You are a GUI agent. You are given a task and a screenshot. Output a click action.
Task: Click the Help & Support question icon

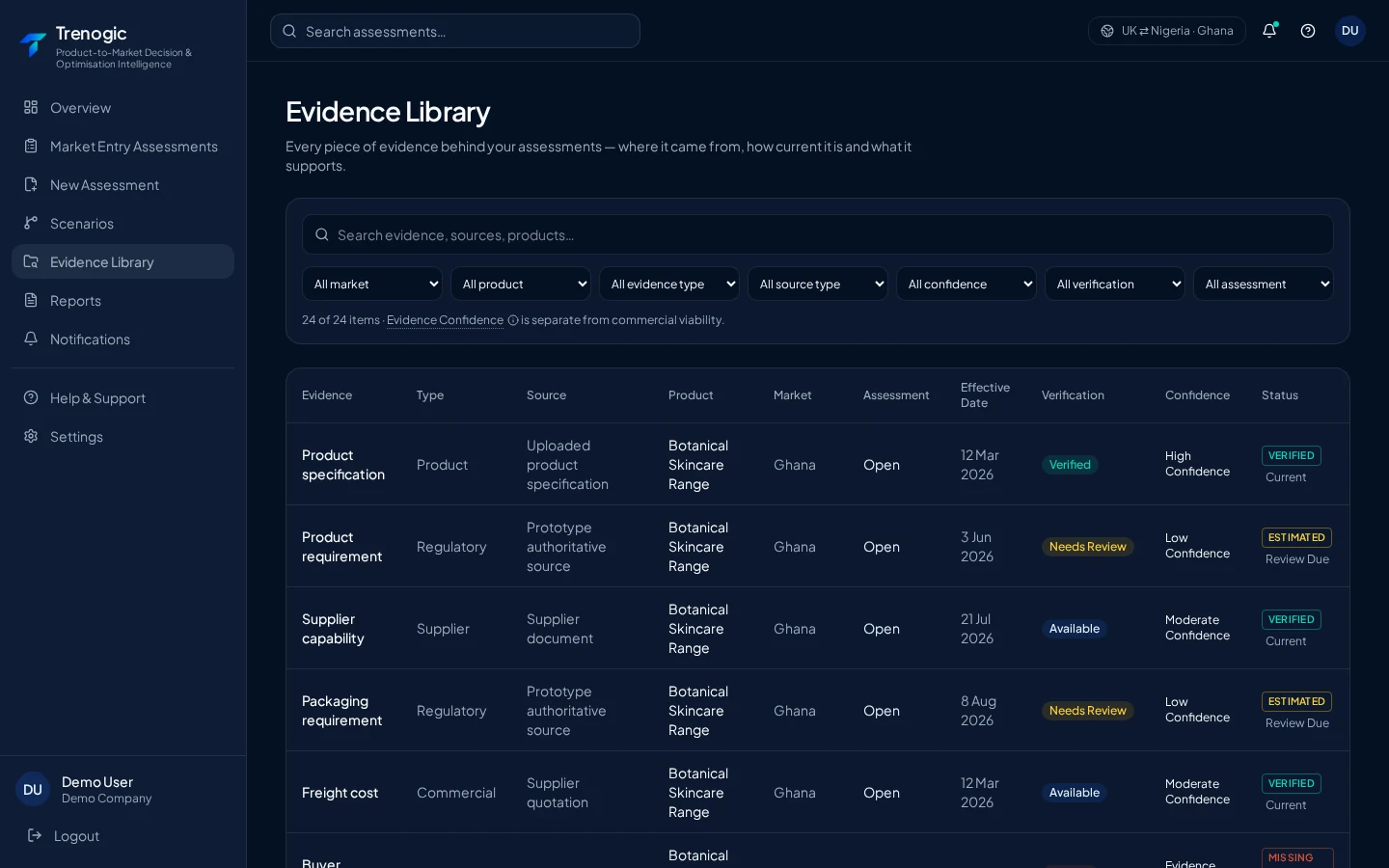[31, 397]
